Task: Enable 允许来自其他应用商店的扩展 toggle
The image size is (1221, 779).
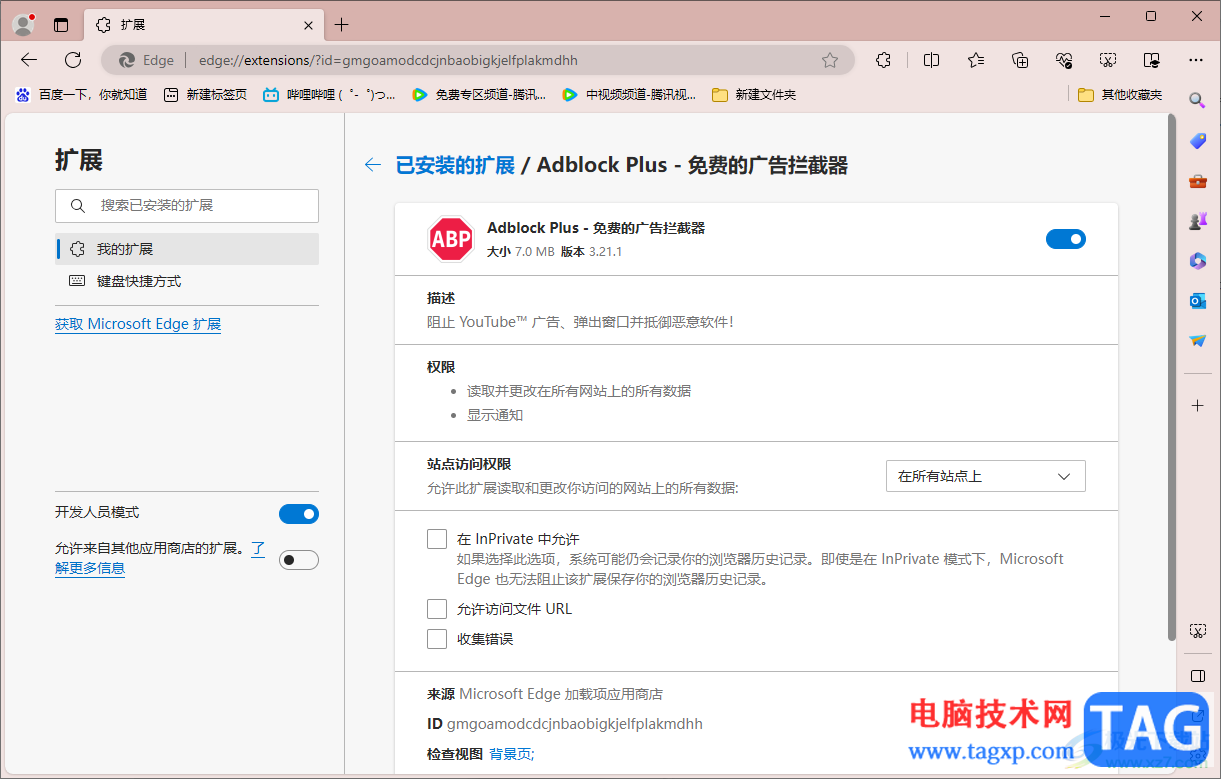Action: coord(299,560)
